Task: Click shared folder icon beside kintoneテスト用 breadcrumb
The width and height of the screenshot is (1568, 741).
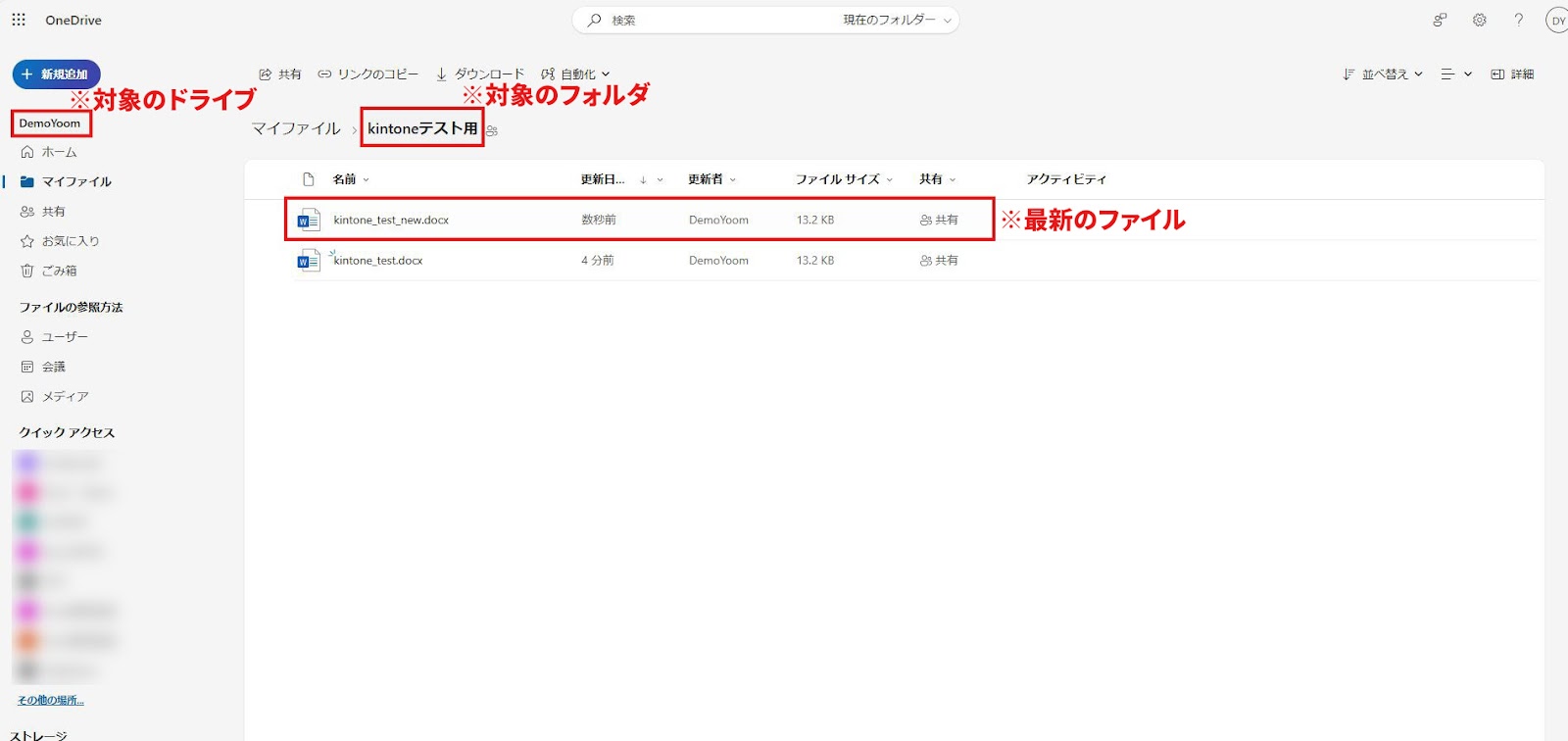Action: (492, 130)
